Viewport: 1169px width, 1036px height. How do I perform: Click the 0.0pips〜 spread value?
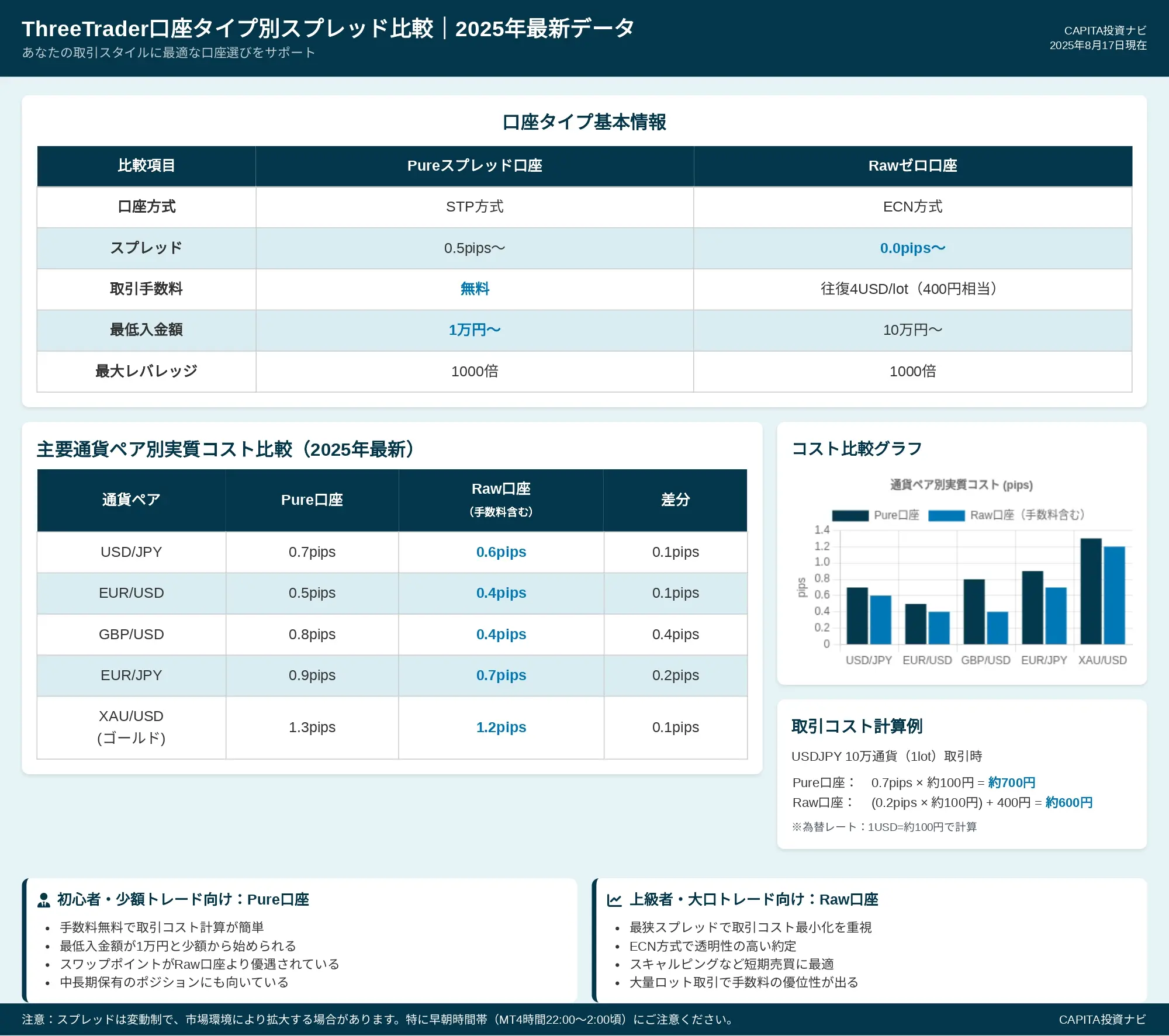coord(913,248)
